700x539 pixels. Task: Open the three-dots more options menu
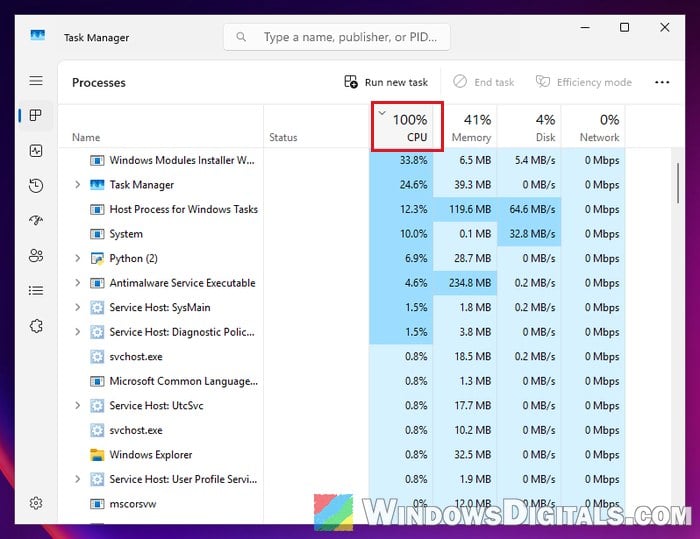click(x=662, y=82)
